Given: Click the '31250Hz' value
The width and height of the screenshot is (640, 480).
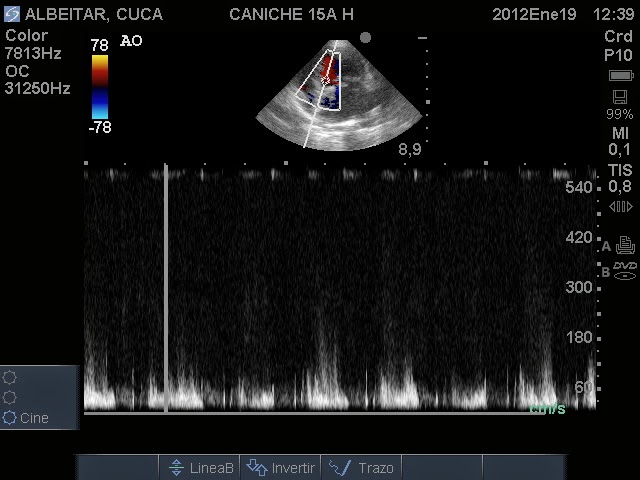Looking at the screenshot, I should [38, 88].
